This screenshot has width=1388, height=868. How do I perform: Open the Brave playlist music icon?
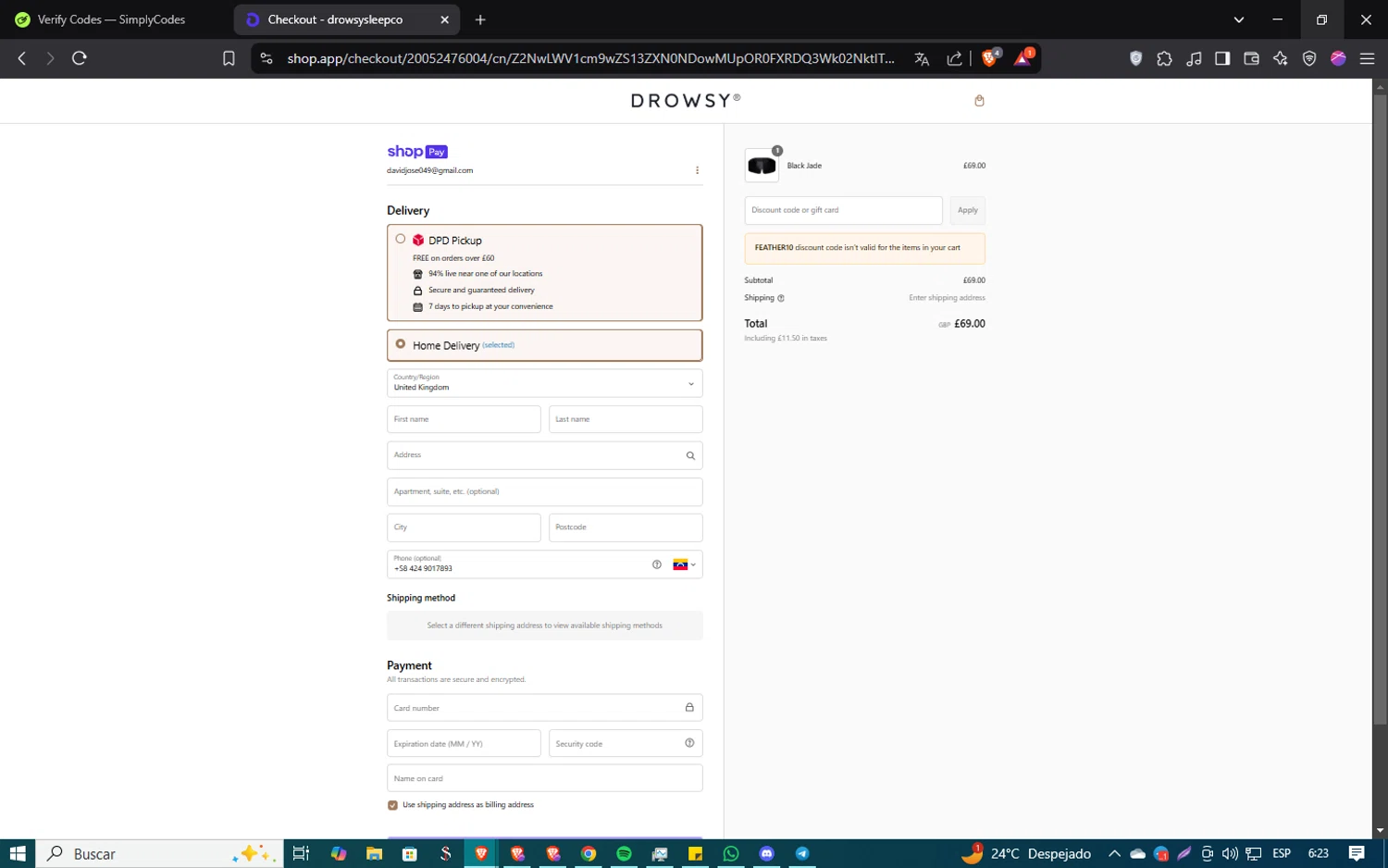point(1194,58)
